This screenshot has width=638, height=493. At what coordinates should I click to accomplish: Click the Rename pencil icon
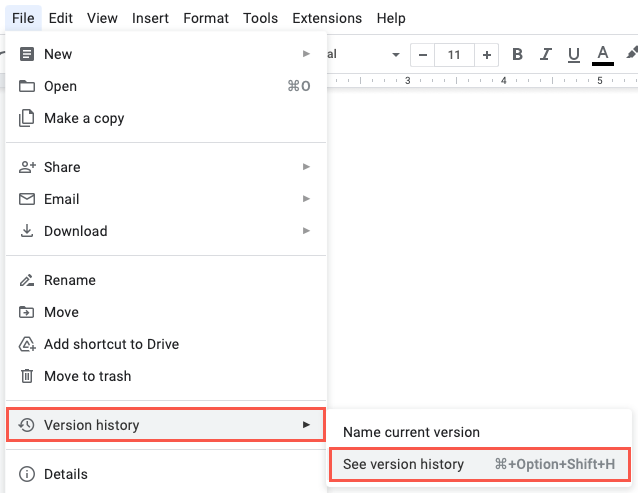pos(27,280)
